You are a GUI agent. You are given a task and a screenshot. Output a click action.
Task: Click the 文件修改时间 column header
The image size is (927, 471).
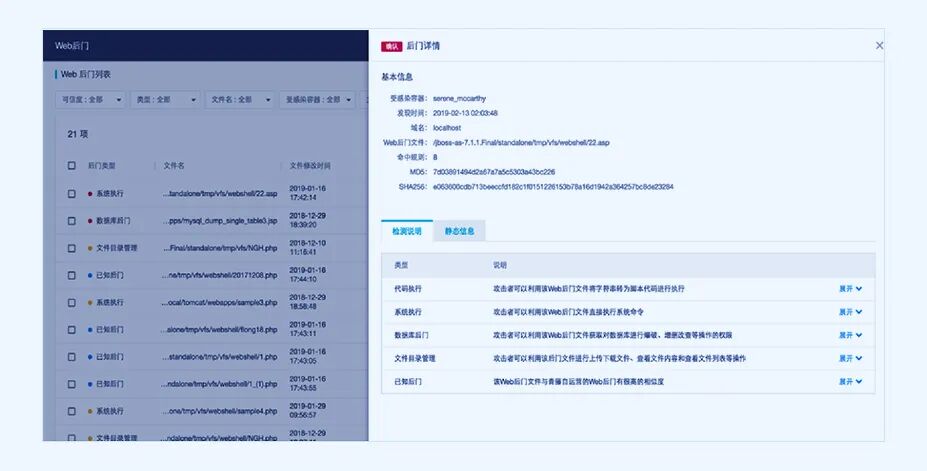coord(310,166)
